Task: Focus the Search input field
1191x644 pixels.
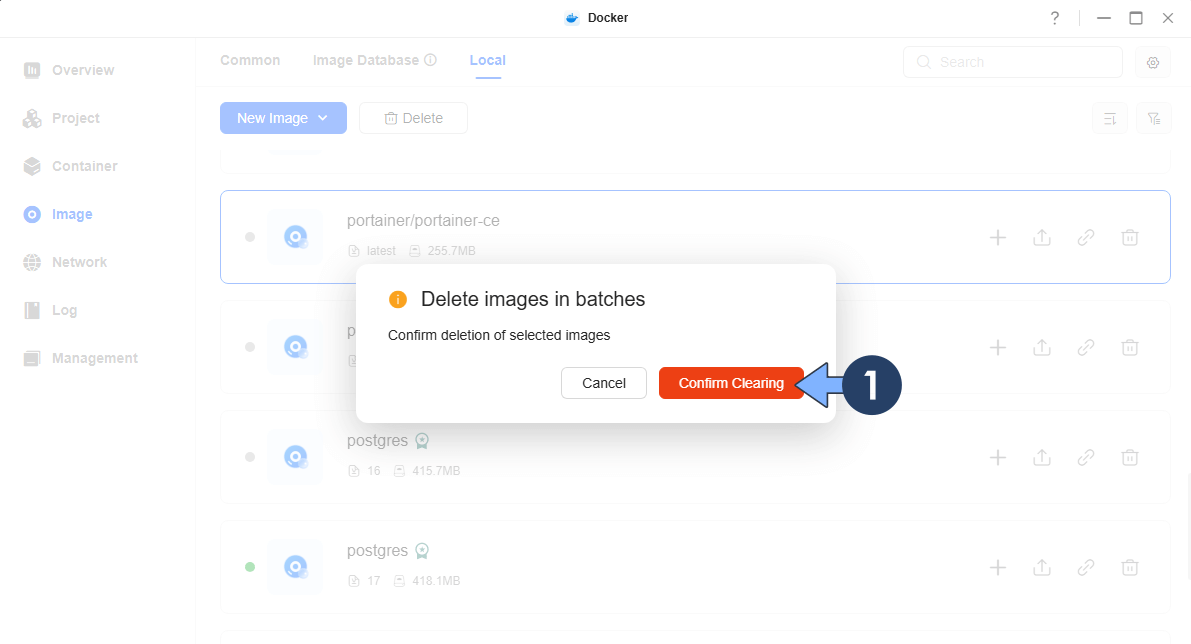Action: [x=1013, y=62]
